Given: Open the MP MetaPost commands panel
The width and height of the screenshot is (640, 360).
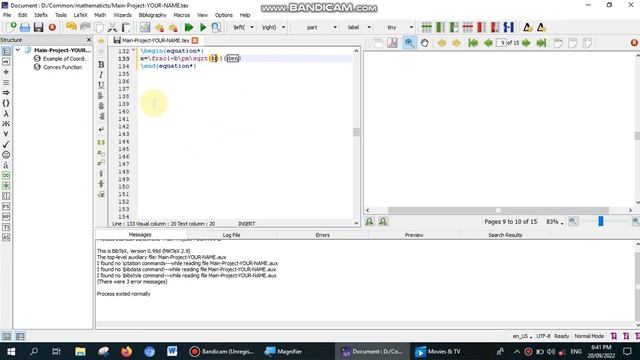Looking at the screenshot, I should tap(6, 217).
